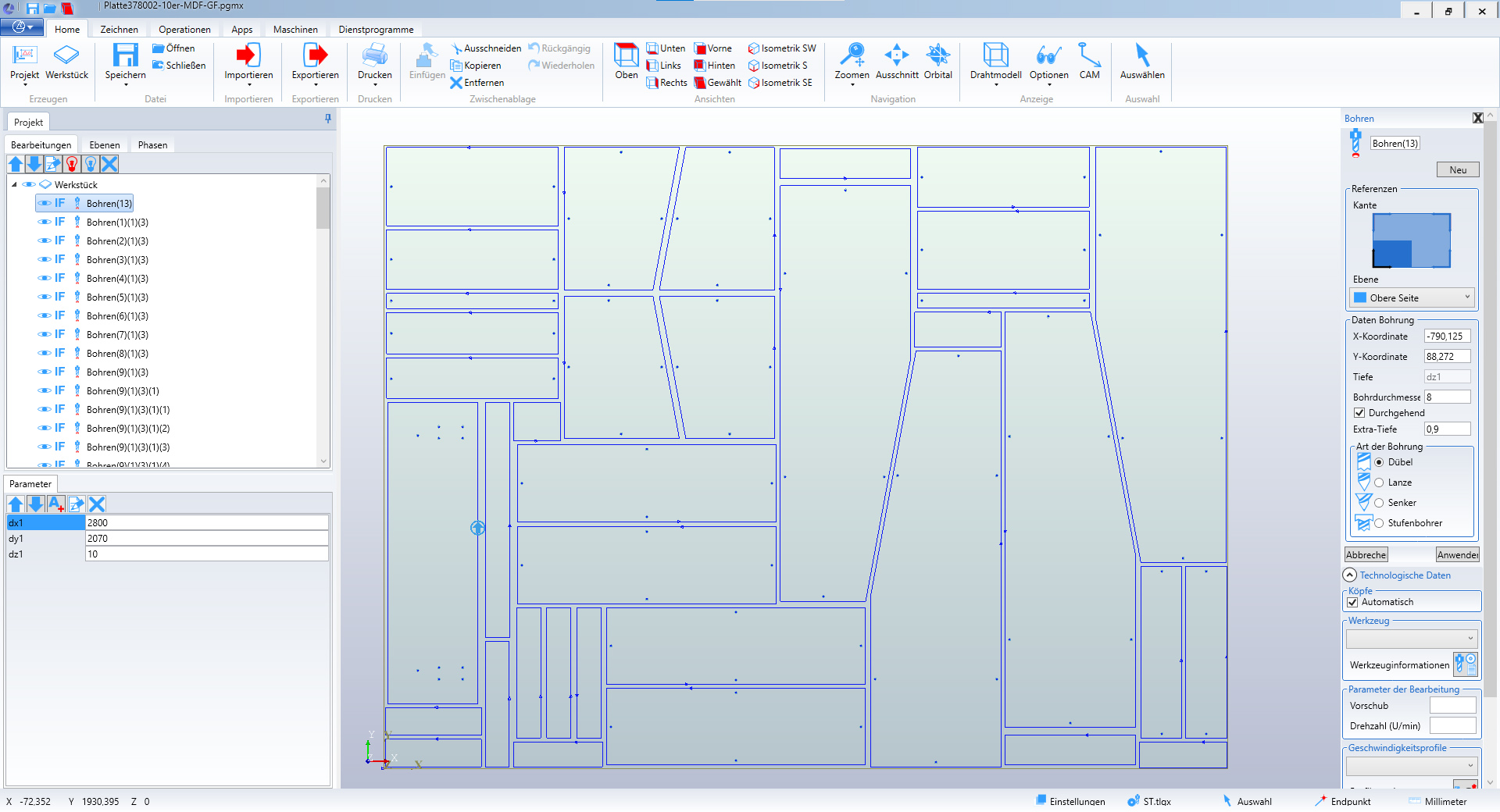Open the Ebene 'Obere Seite' dropdown
Screen dimensions: 1500x812
pos(1412,297)
